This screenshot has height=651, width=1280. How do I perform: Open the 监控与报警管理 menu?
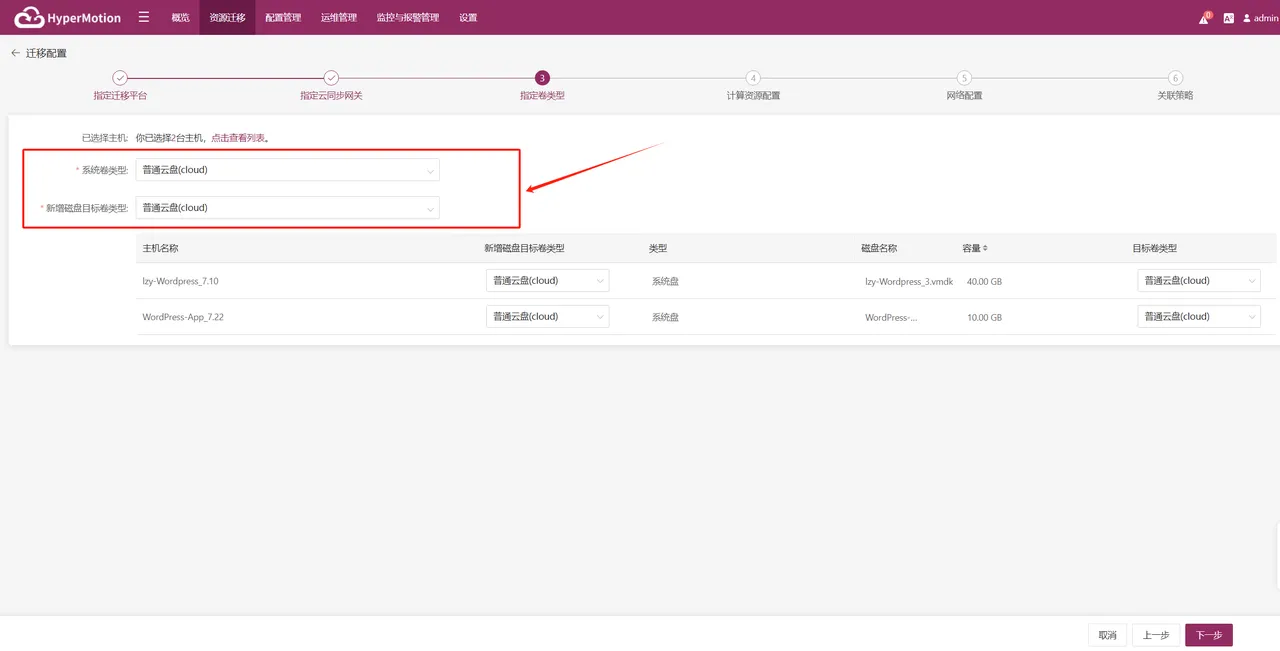tap(408, 18)
